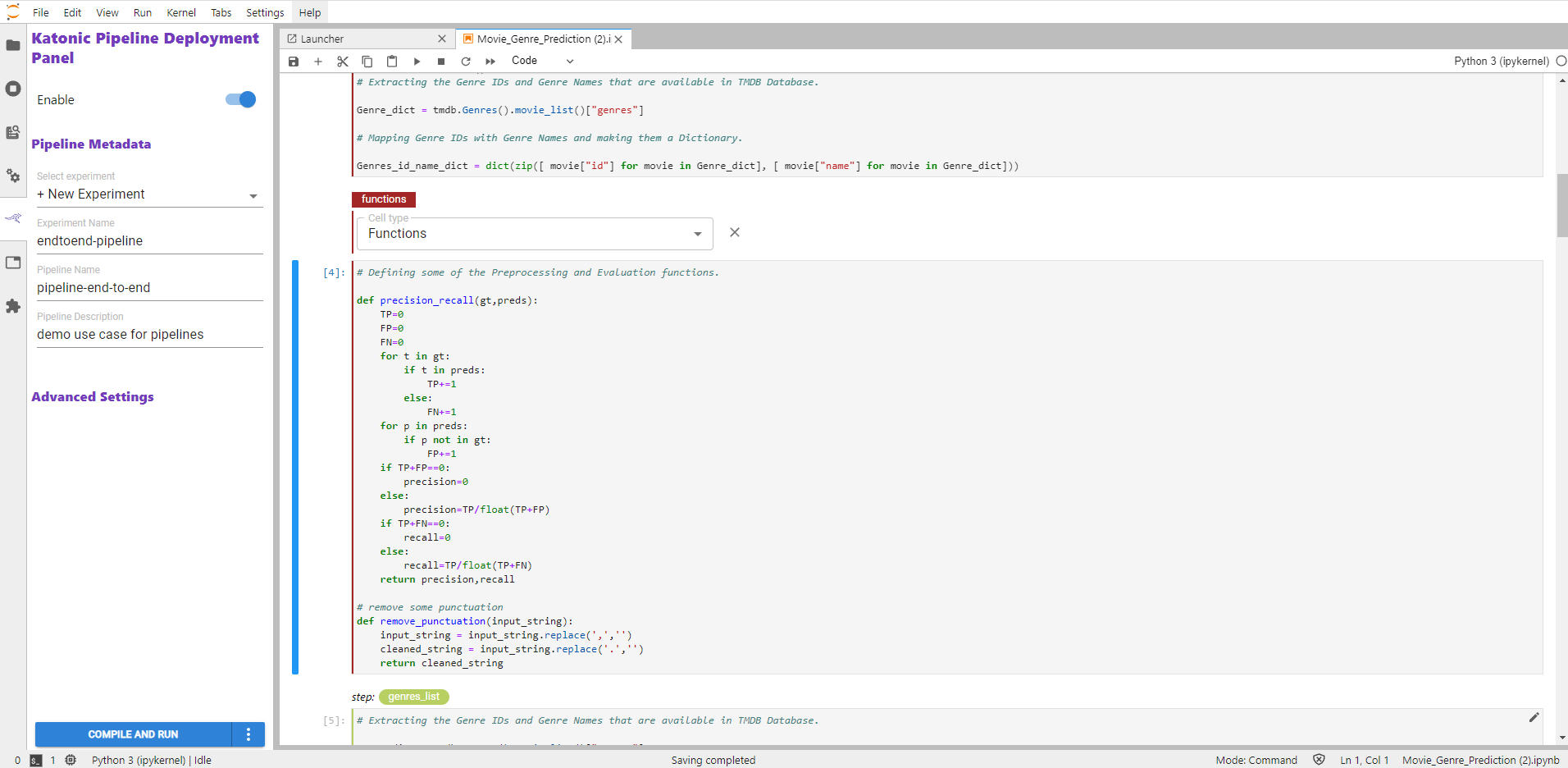Interrupt the kernel with stop icon
This screenshot has width=1568, height=768.
441,62
